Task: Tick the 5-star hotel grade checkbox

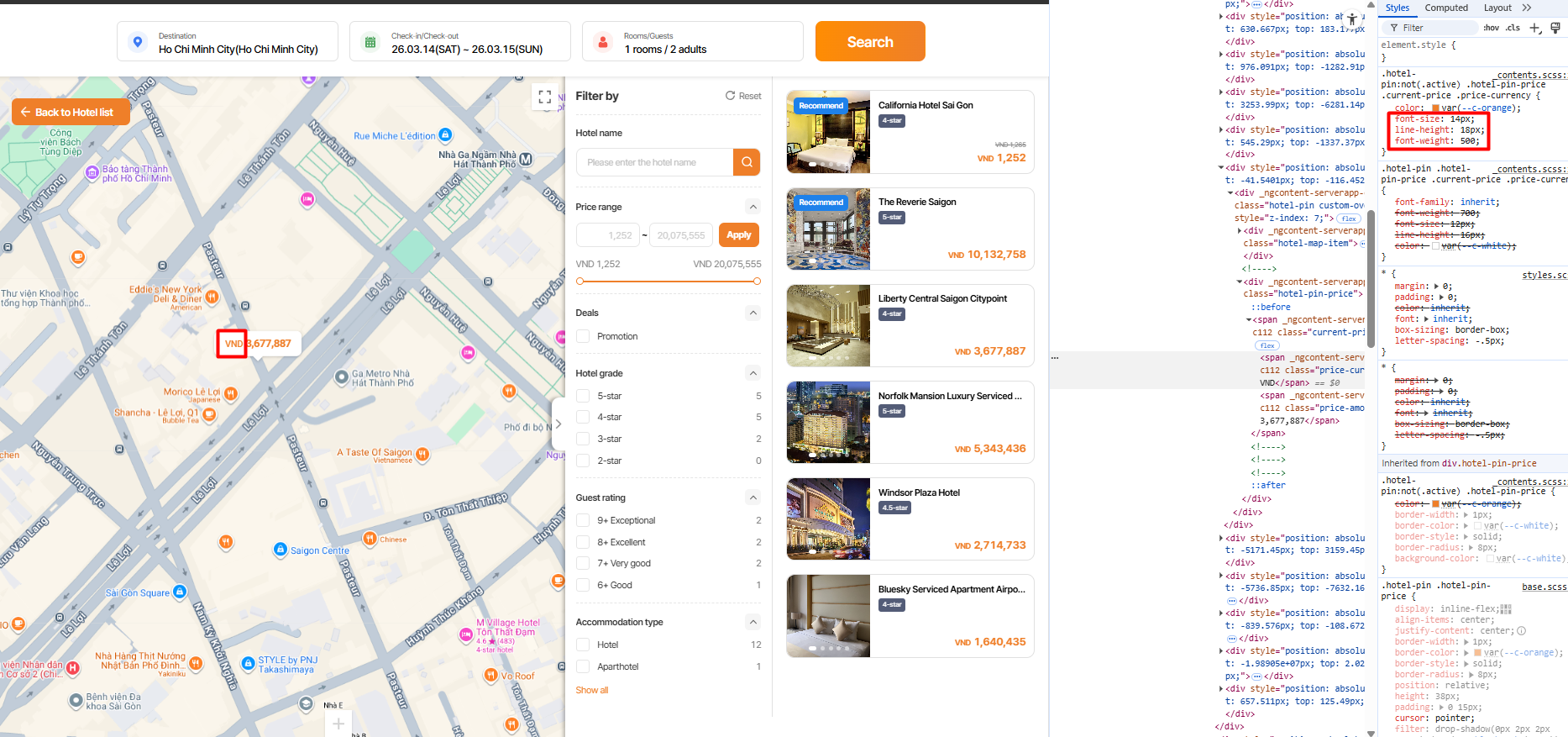Action: coord(583,396)
